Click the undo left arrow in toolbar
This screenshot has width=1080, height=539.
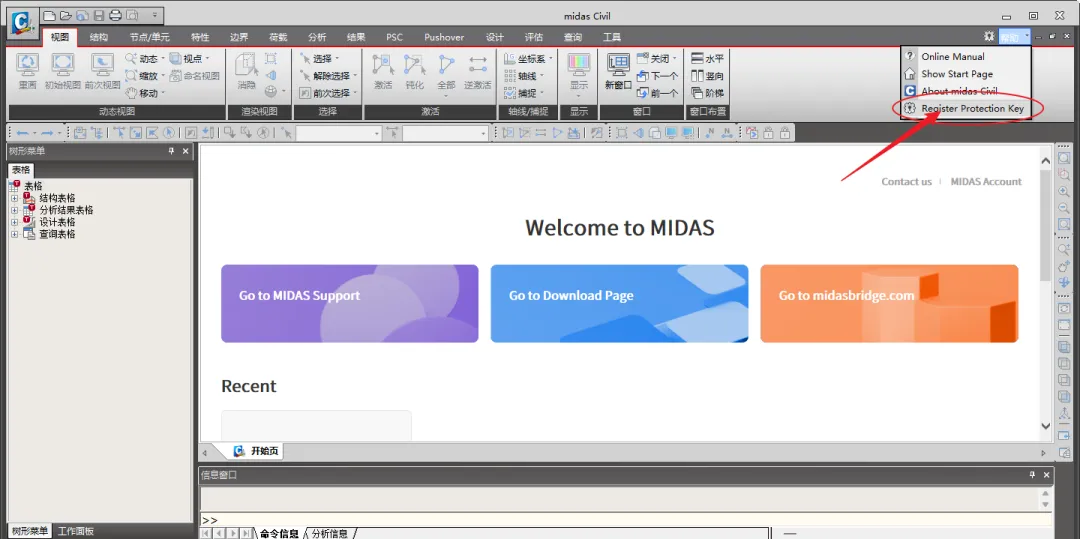[22, 132]
